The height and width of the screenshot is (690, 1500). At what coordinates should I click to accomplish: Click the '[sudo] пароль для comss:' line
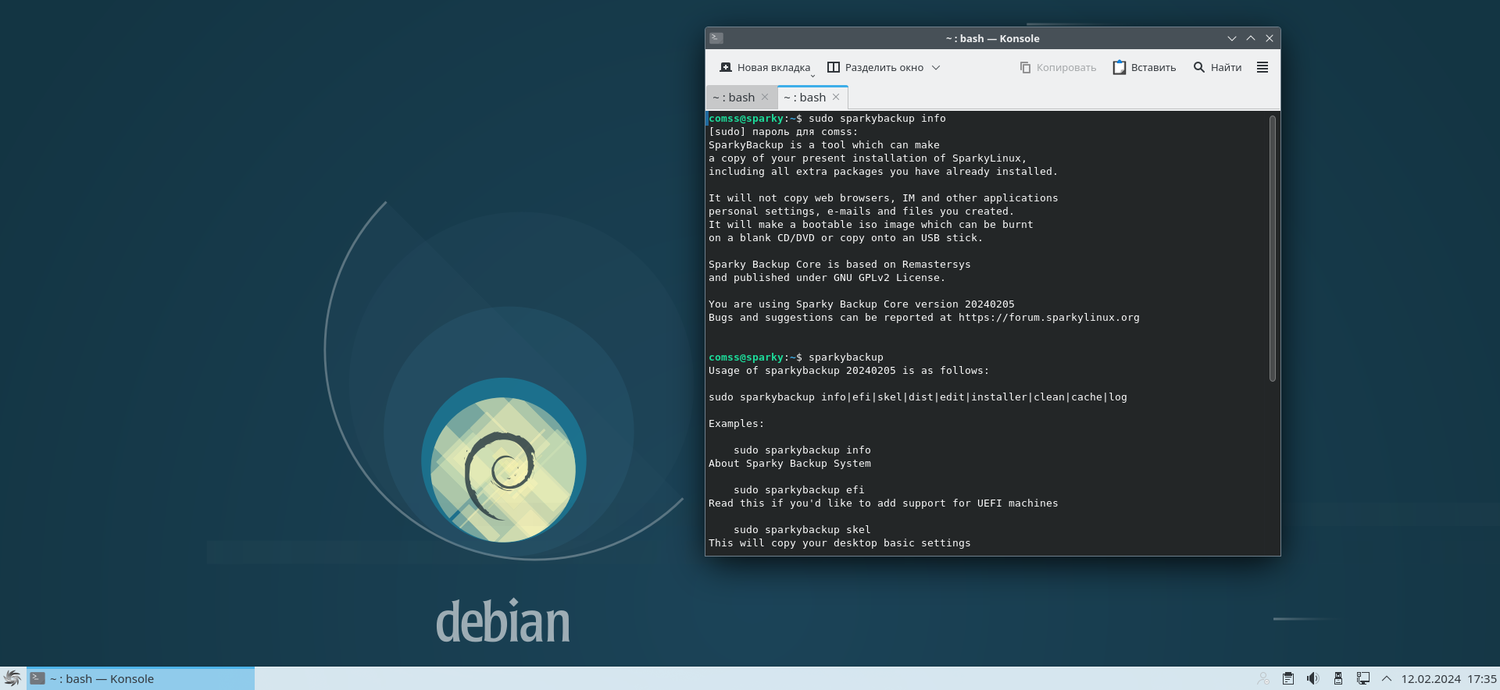783,131
